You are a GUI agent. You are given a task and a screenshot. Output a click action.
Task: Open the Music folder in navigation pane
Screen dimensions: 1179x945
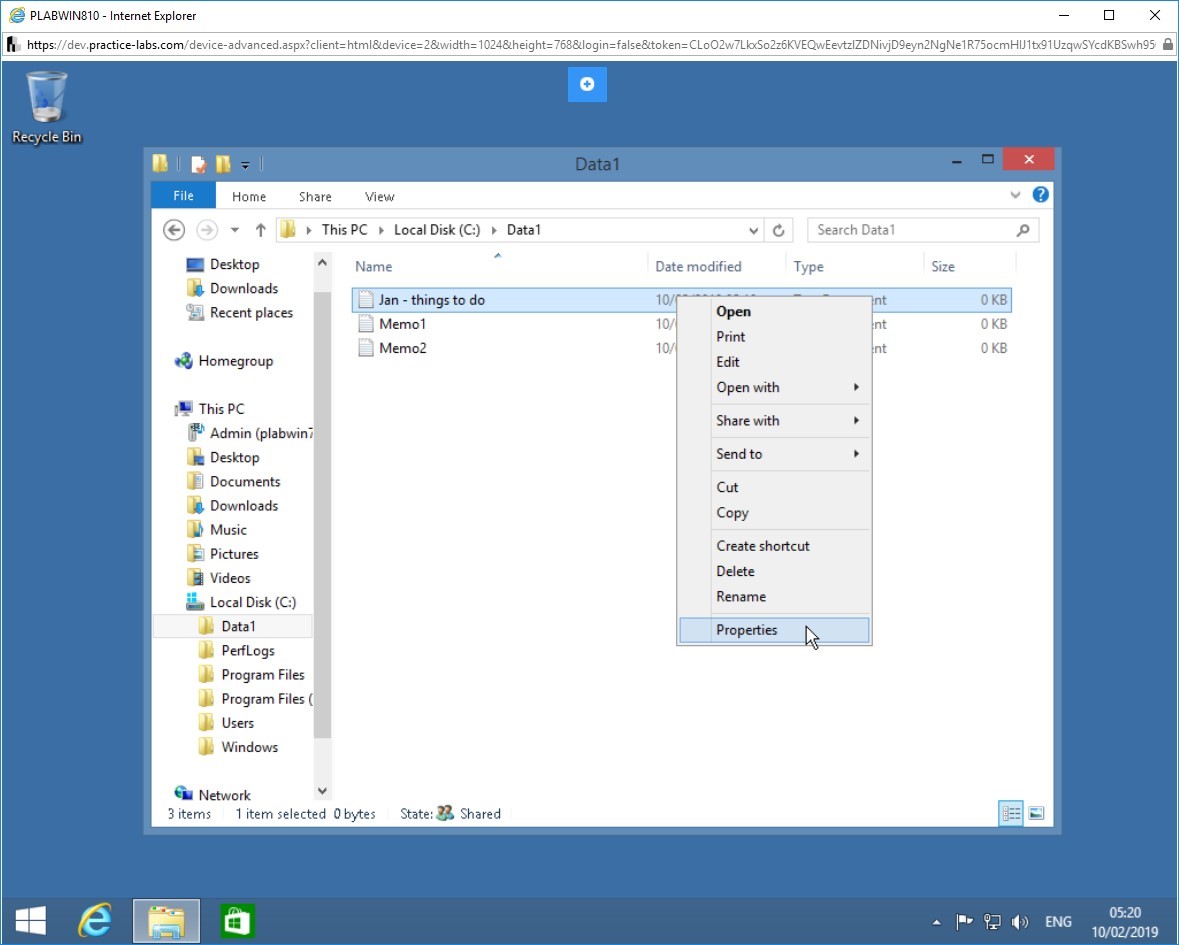(x=217, y=530)
